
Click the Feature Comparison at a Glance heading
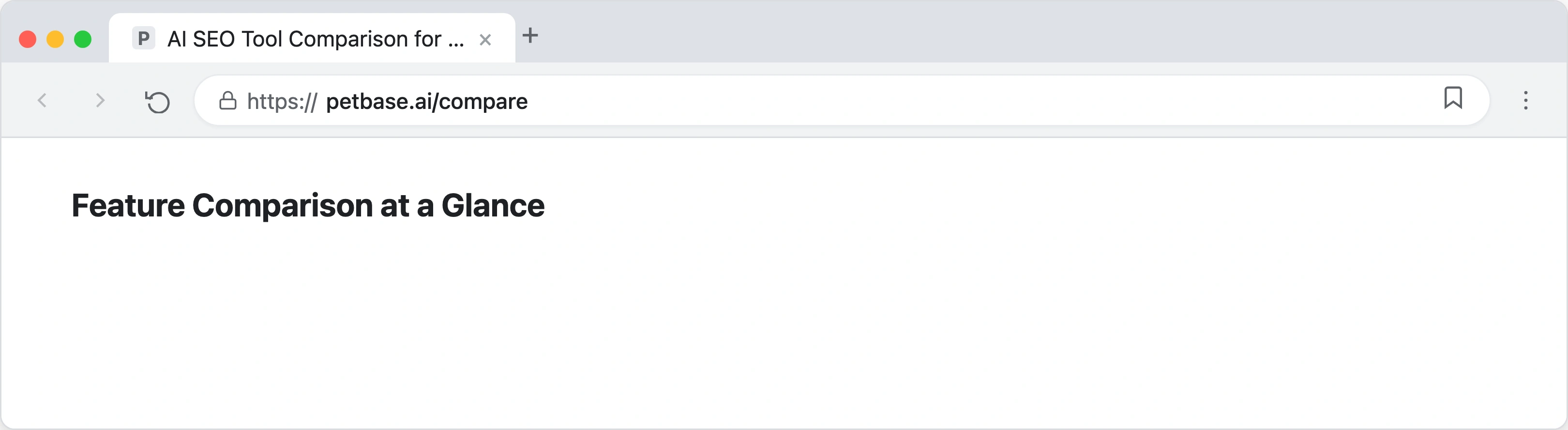pos(308,205)
